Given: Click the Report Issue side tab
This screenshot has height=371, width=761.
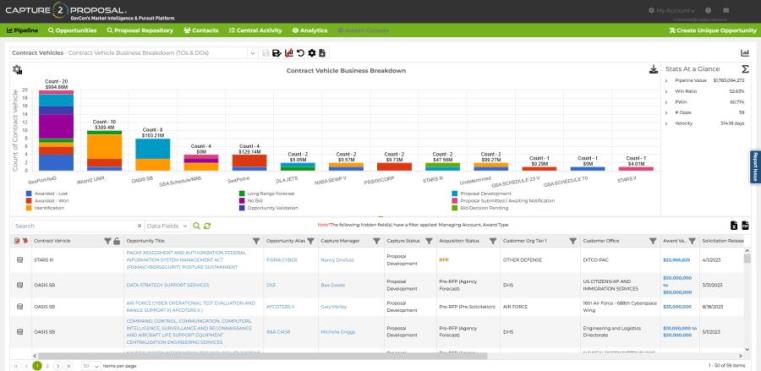Looking at the screenshot, I should [x=756, y=167].
